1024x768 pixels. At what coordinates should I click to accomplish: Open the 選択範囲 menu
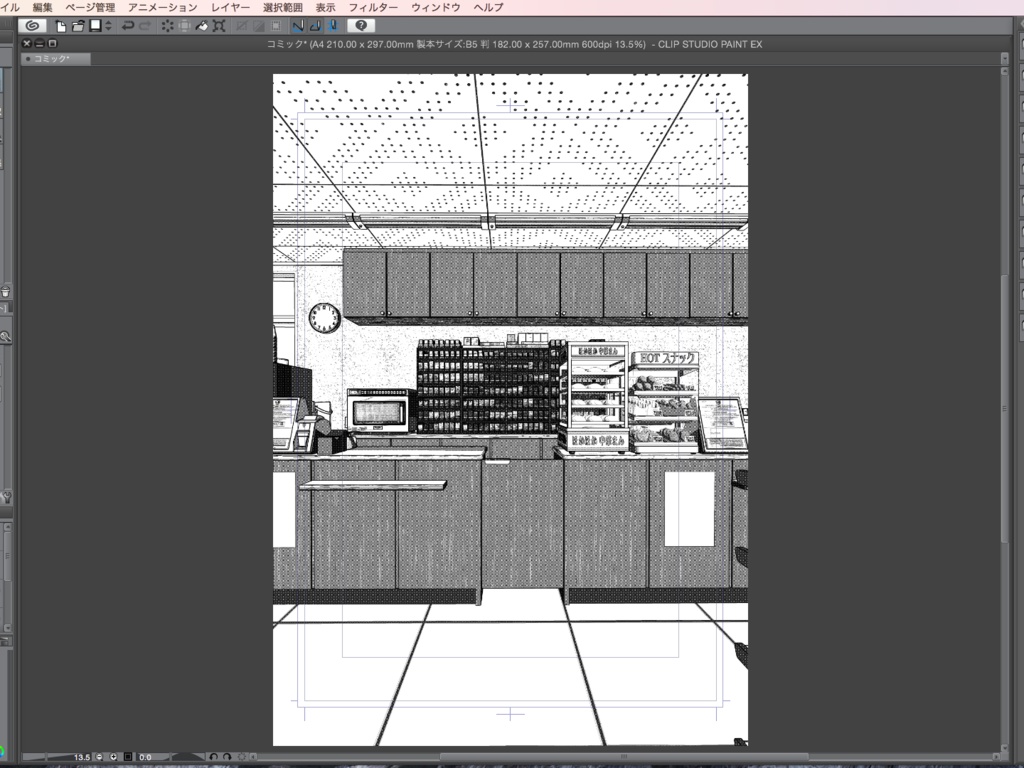coord(283,7)
